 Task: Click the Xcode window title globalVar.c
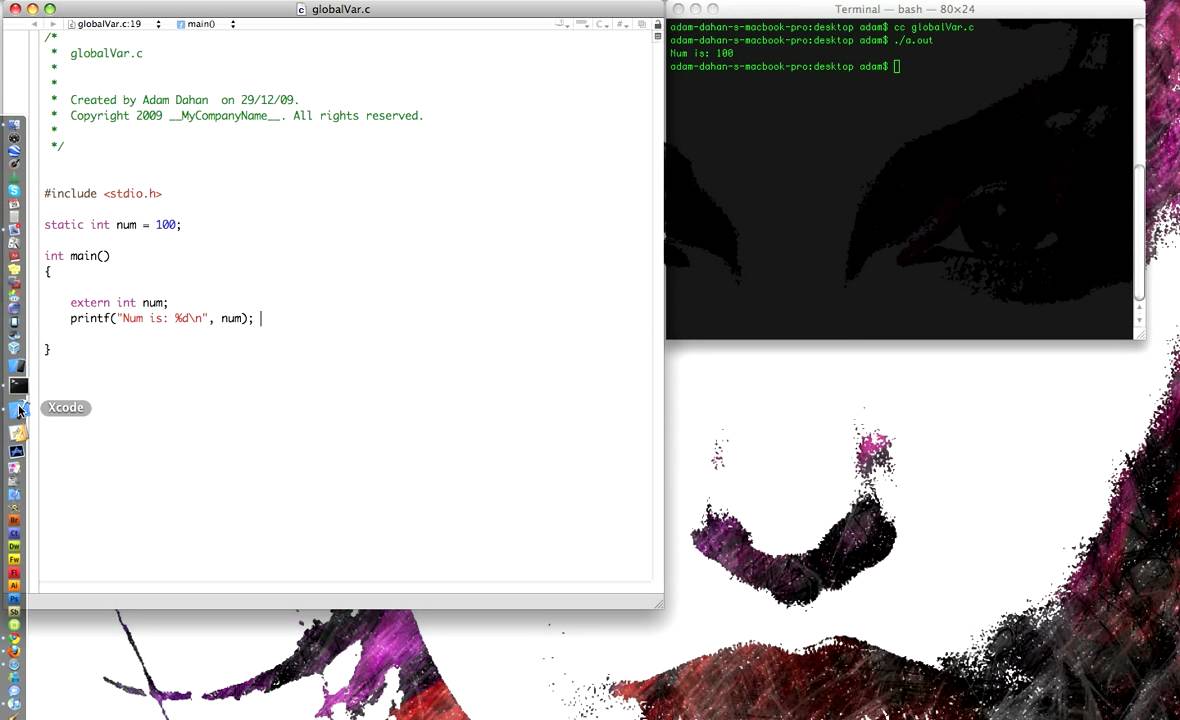(x=341, y=9)
